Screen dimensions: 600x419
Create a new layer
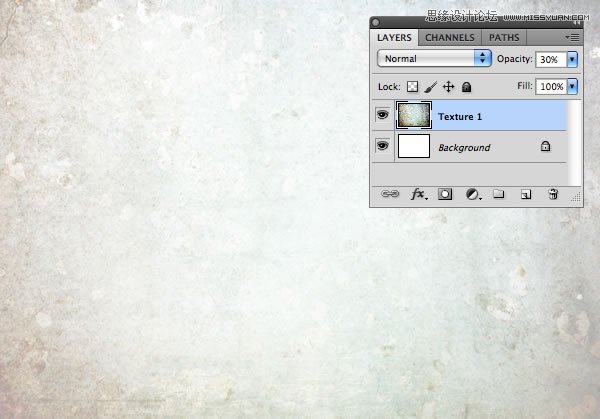pos(525,194)
